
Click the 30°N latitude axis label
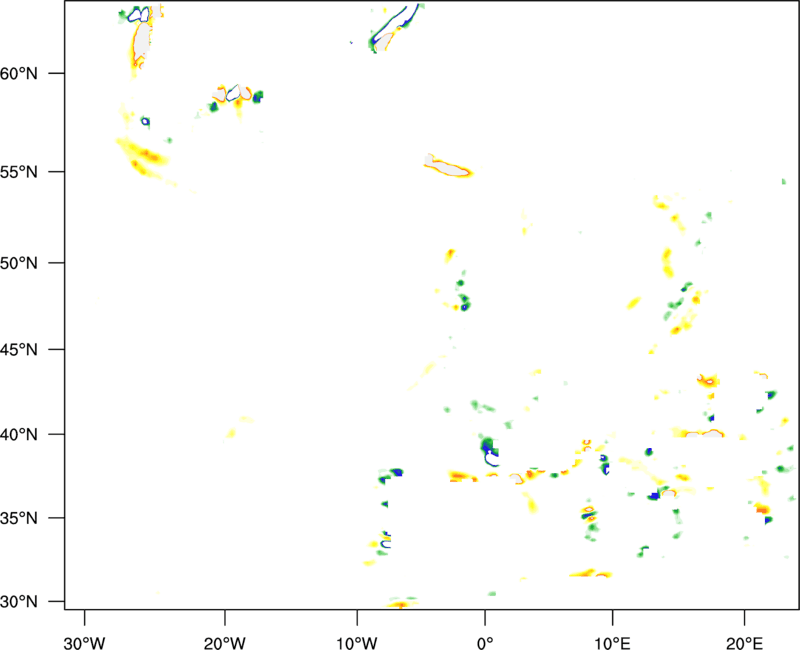click(19, 602)
